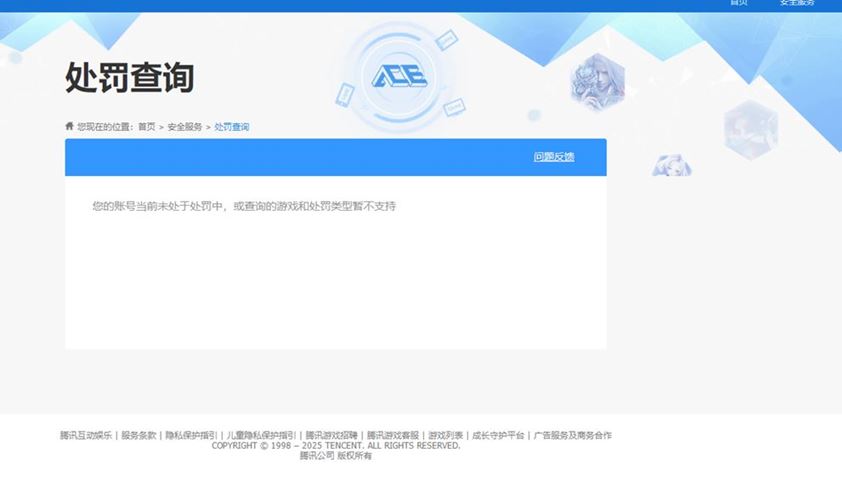Click 腾讯公司 版权所有 footer text
Image resolution: width=842 pixels, height=486 pixels.
336,455
